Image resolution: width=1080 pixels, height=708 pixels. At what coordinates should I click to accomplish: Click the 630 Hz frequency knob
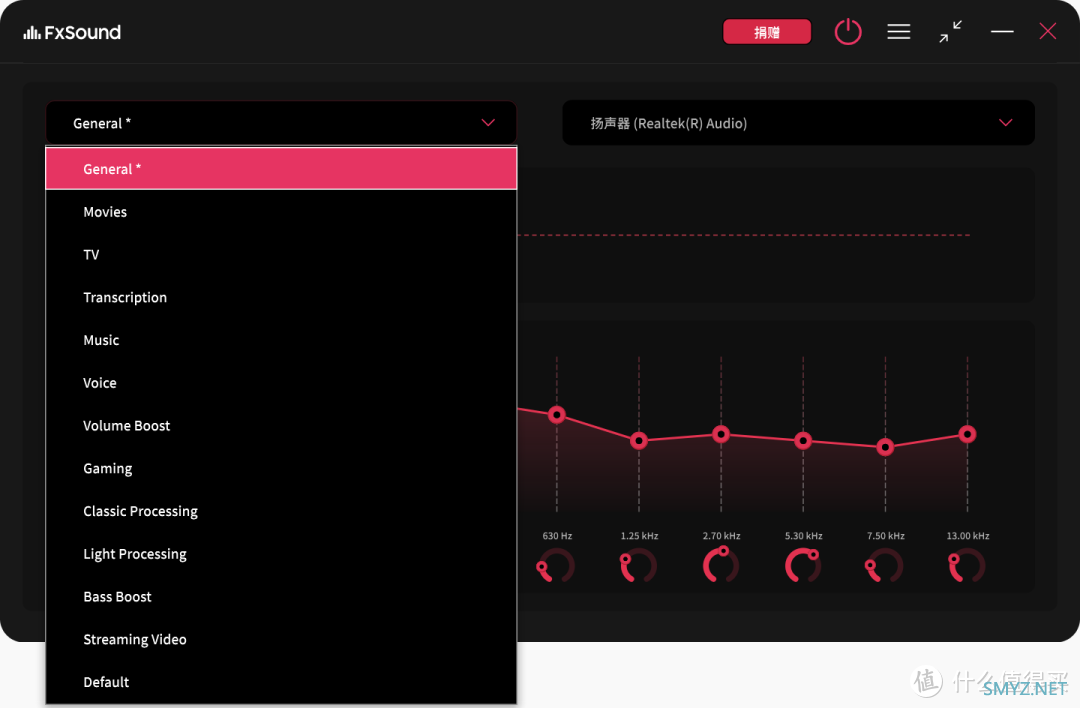(556, 565)
